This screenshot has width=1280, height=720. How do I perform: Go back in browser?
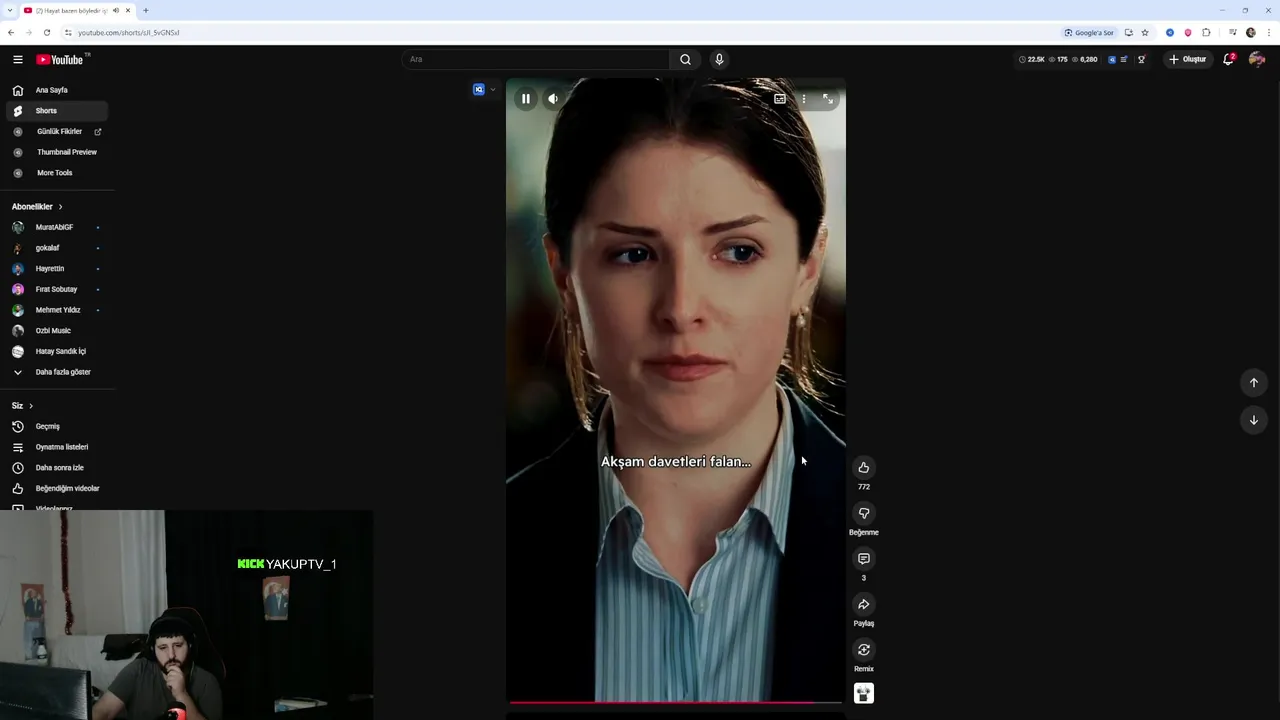[11, 32]
